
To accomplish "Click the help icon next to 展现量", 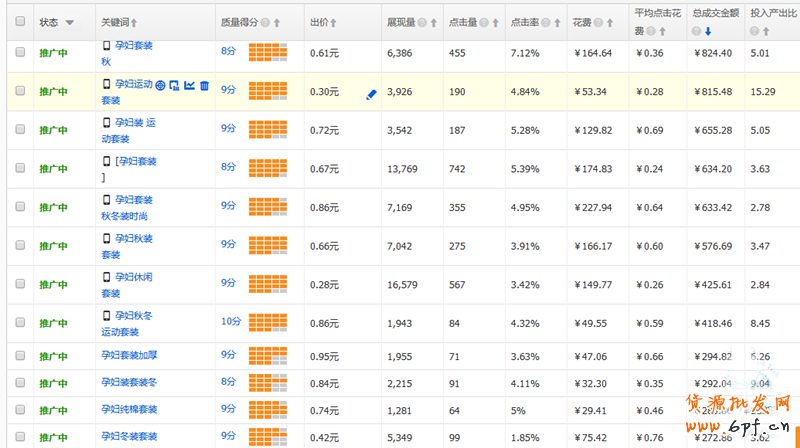I will 422,22.
